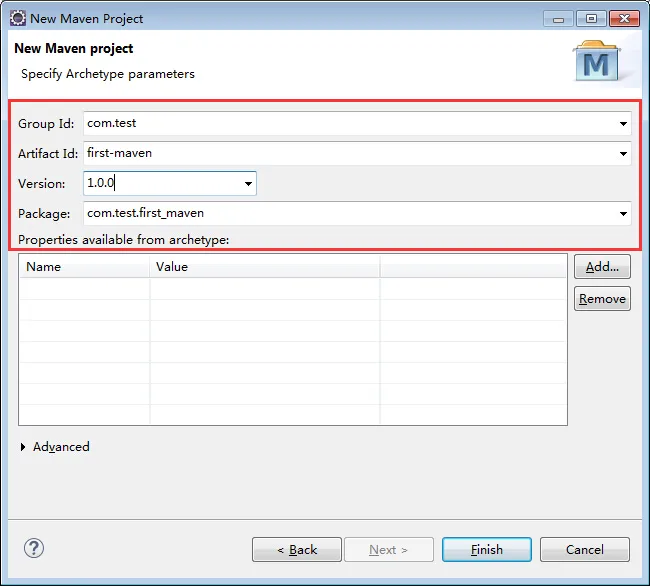Viewport: 650px width, 586px height.
Task: Cancel the New Maven Project dialog
Action: (x=585, y=550)
